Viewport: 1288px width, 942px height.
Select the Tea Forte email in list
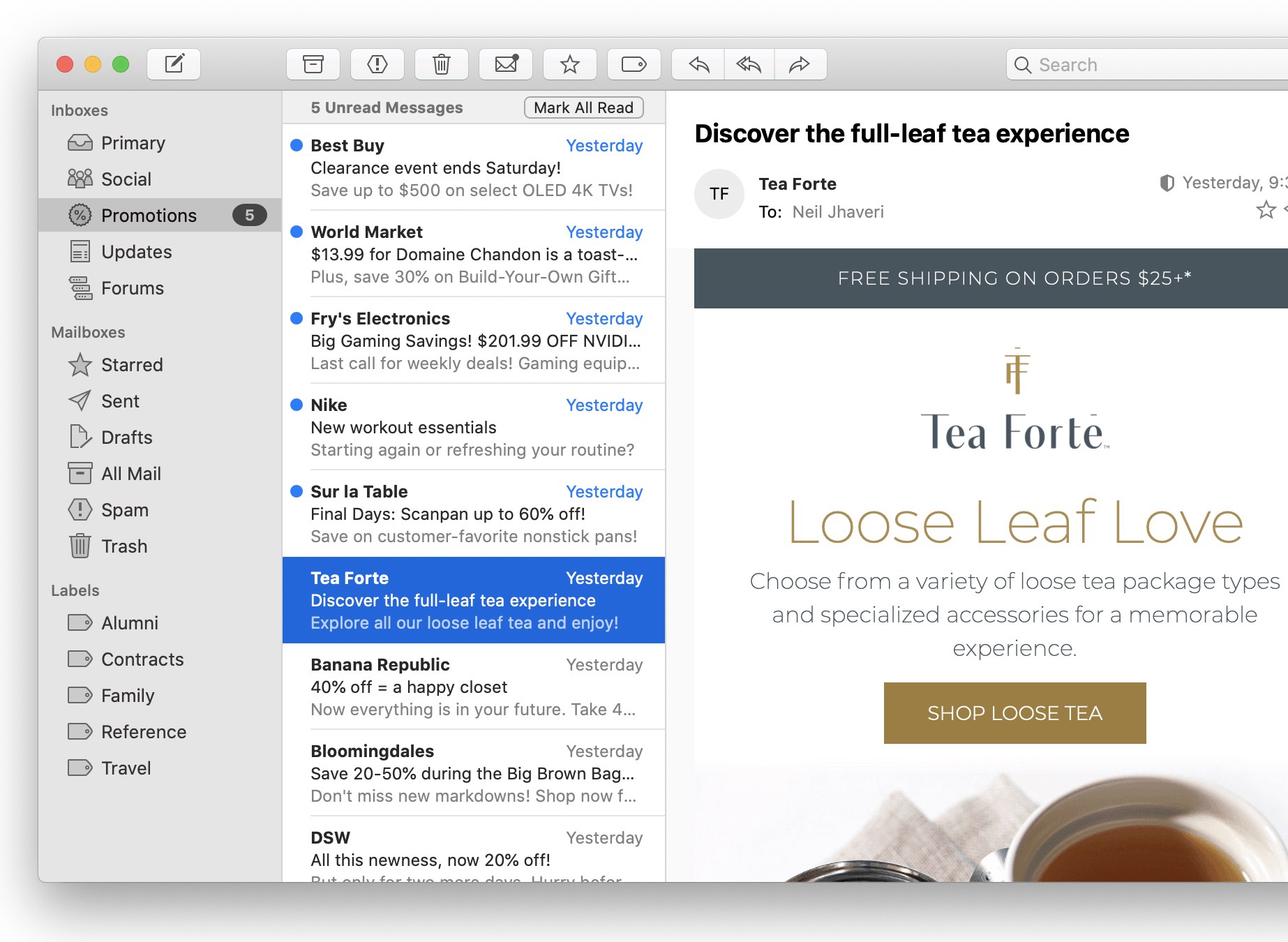pos(474,600)
